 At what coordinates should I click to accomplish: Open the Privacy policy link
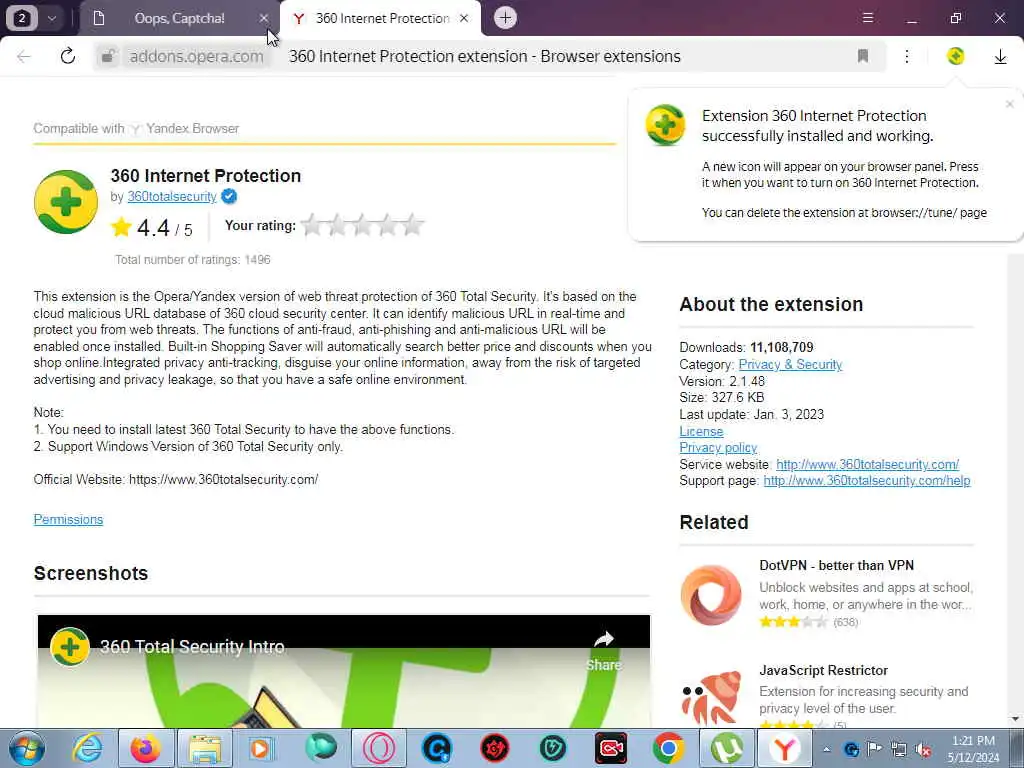[718, 447]
